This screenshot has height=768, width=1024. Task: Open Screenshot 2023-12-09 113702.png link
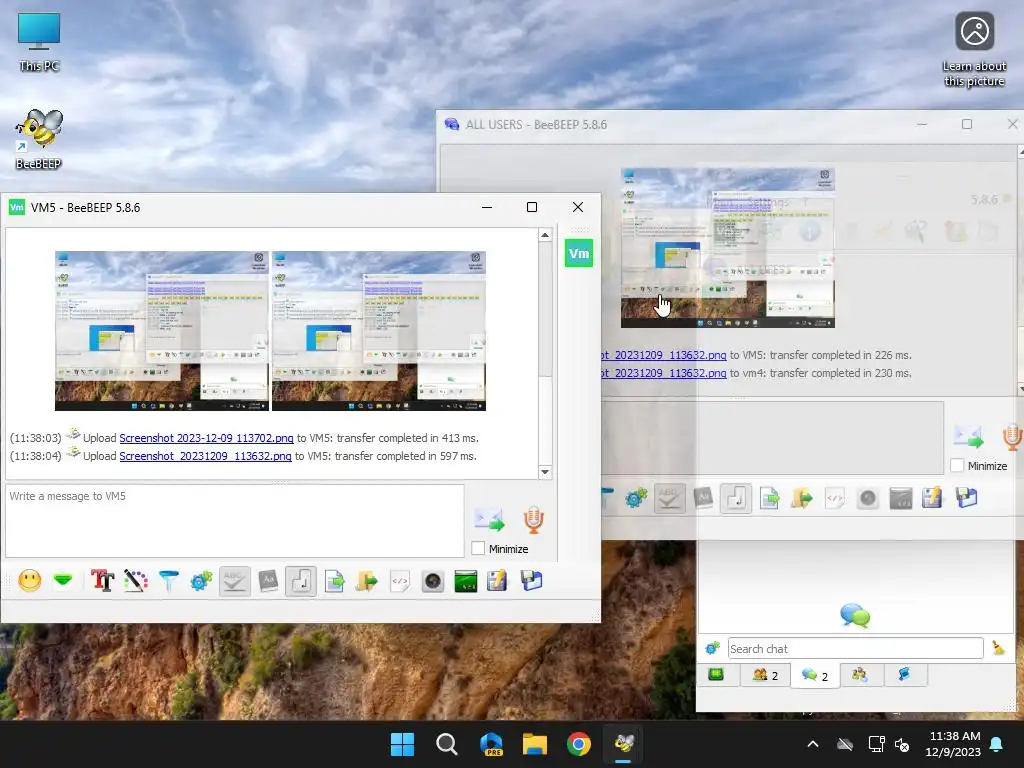[206, 438]
